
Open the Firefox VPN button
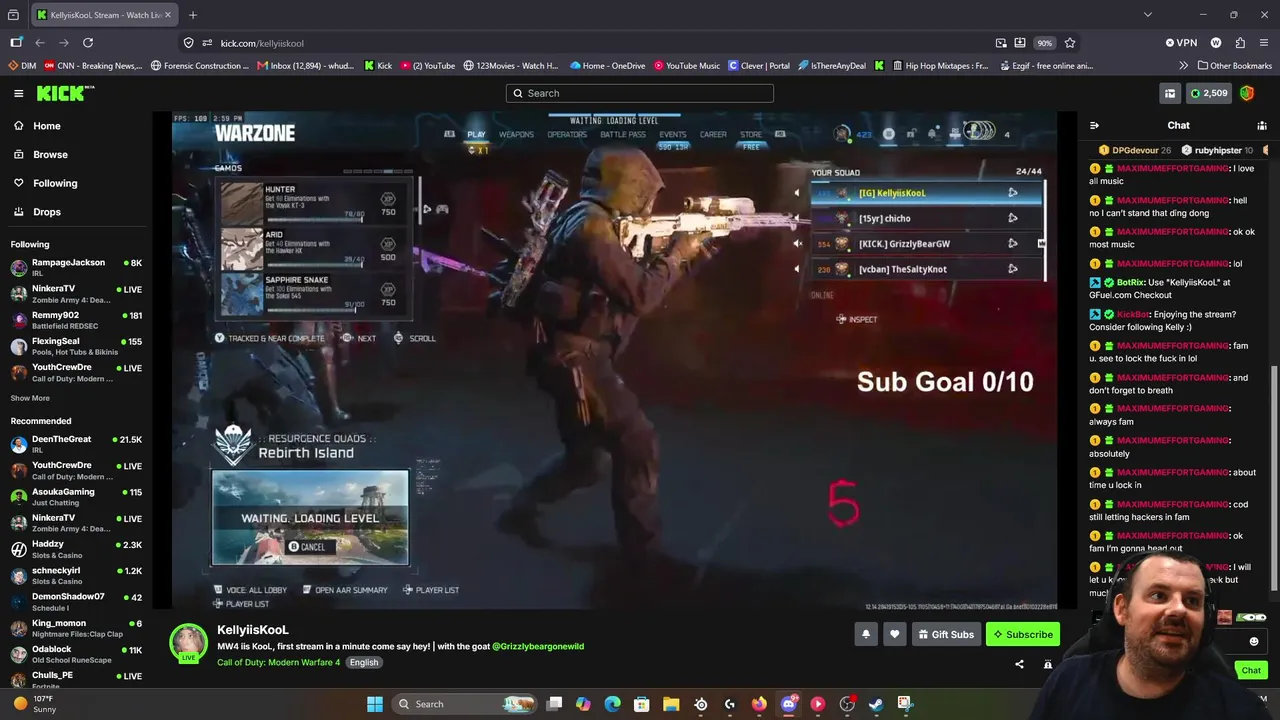tap(1181, 43)
